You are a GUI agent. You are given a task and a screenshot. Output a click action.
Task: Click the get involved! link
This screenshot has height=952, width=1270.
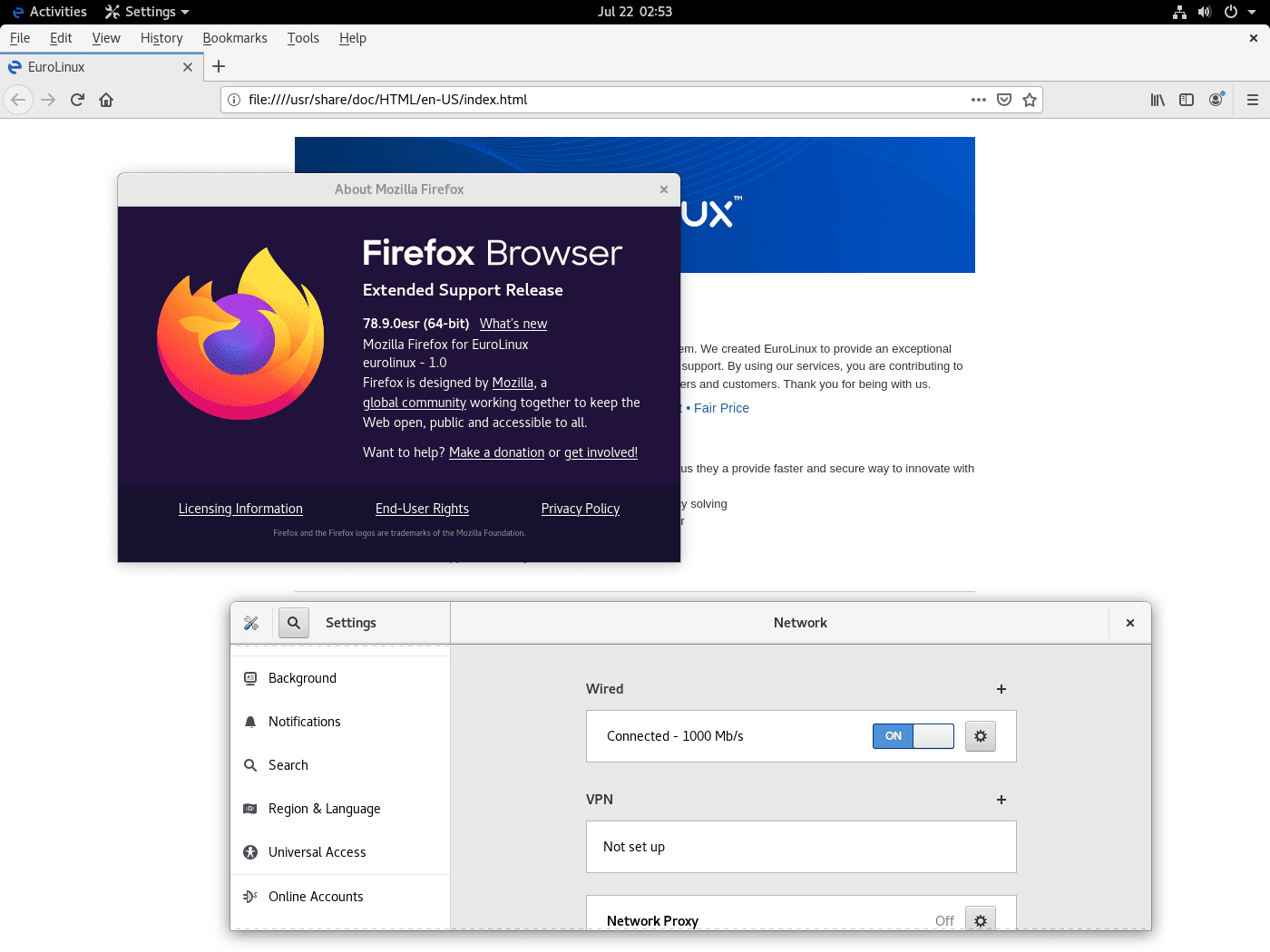click(x=601, y=452)
